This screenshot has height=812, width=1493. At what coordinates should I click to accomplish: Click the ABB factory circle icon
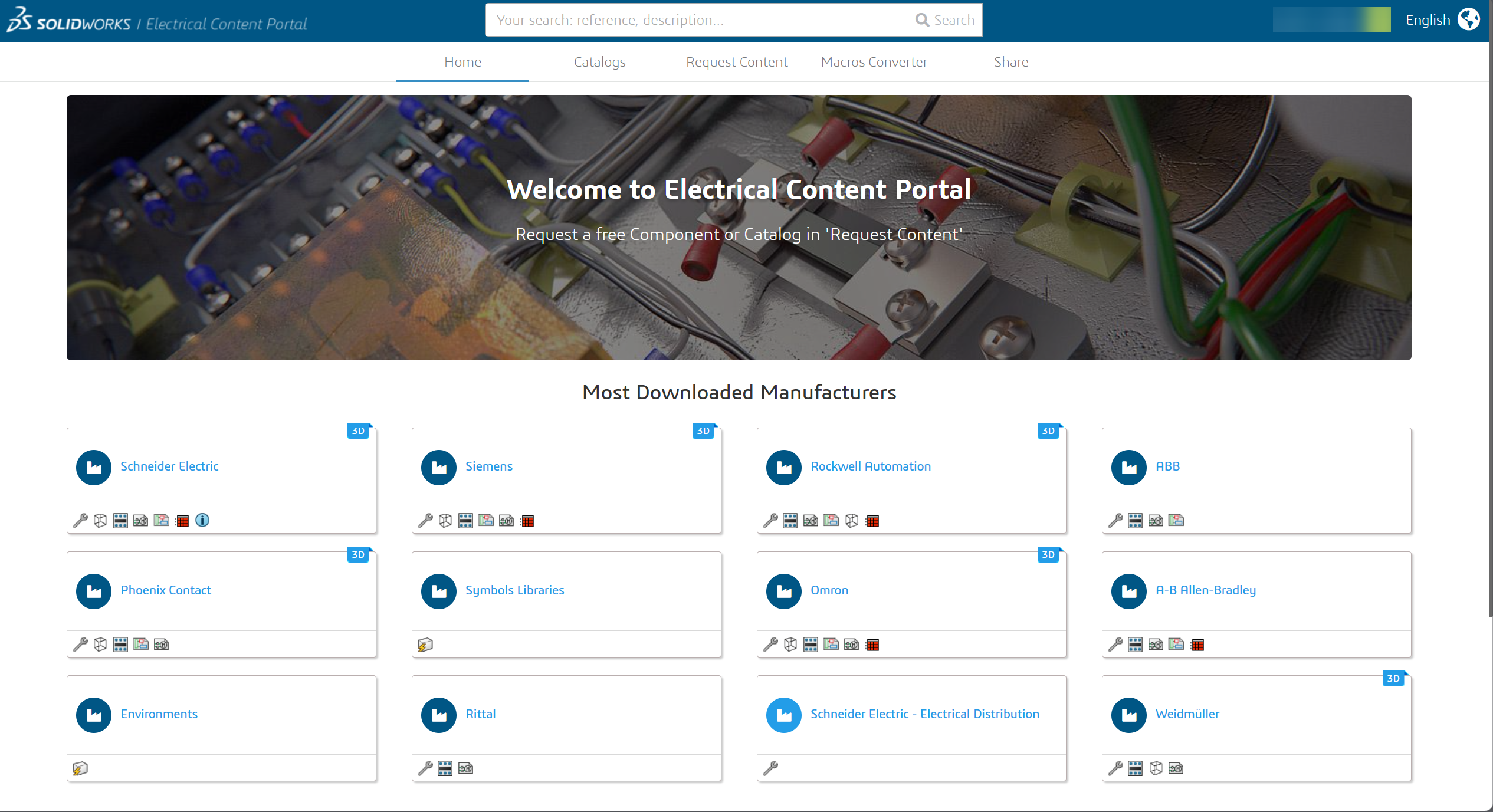click(1129, 468)
